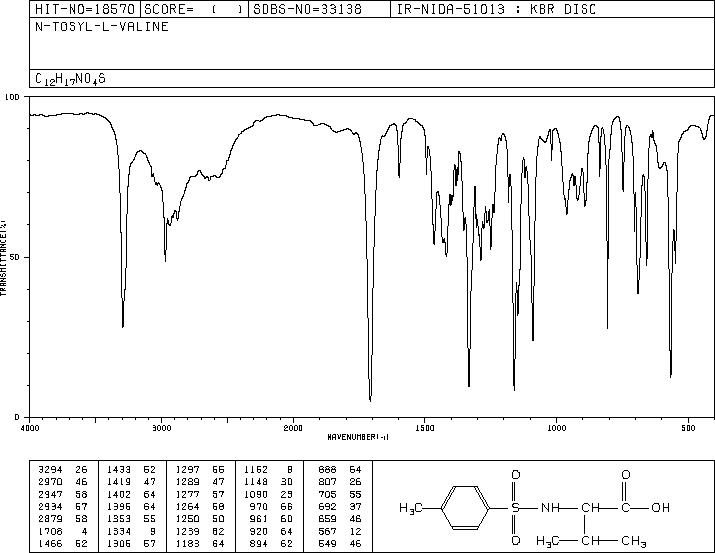This screenshot has width=715, height=553.
Task: Click the HIT-NO=18570 header field
Action: (x=84, y=9)
